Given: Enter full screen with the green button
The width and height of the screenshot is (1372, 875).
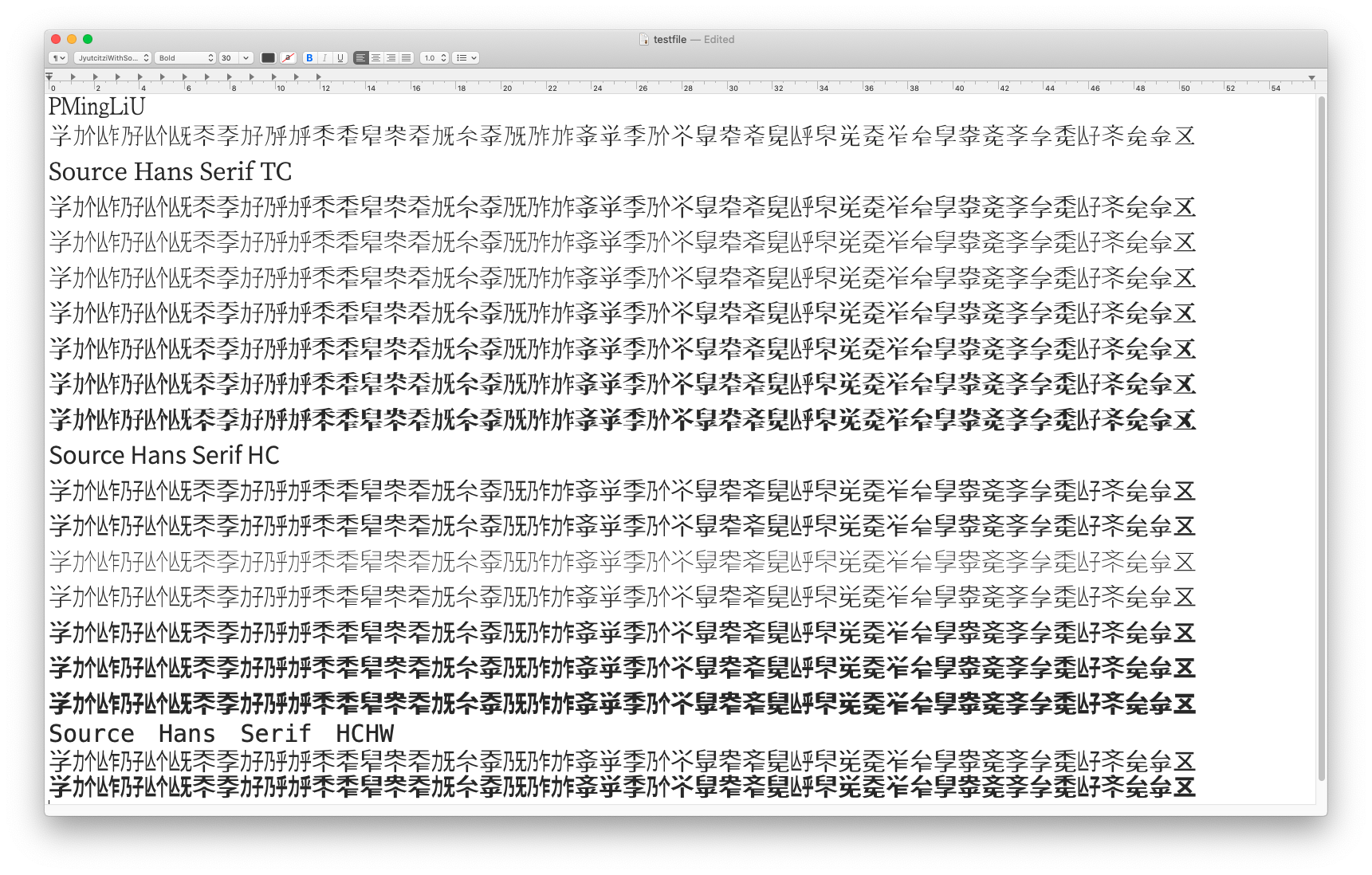Looking at the screenshot, I should coord(88,39).
